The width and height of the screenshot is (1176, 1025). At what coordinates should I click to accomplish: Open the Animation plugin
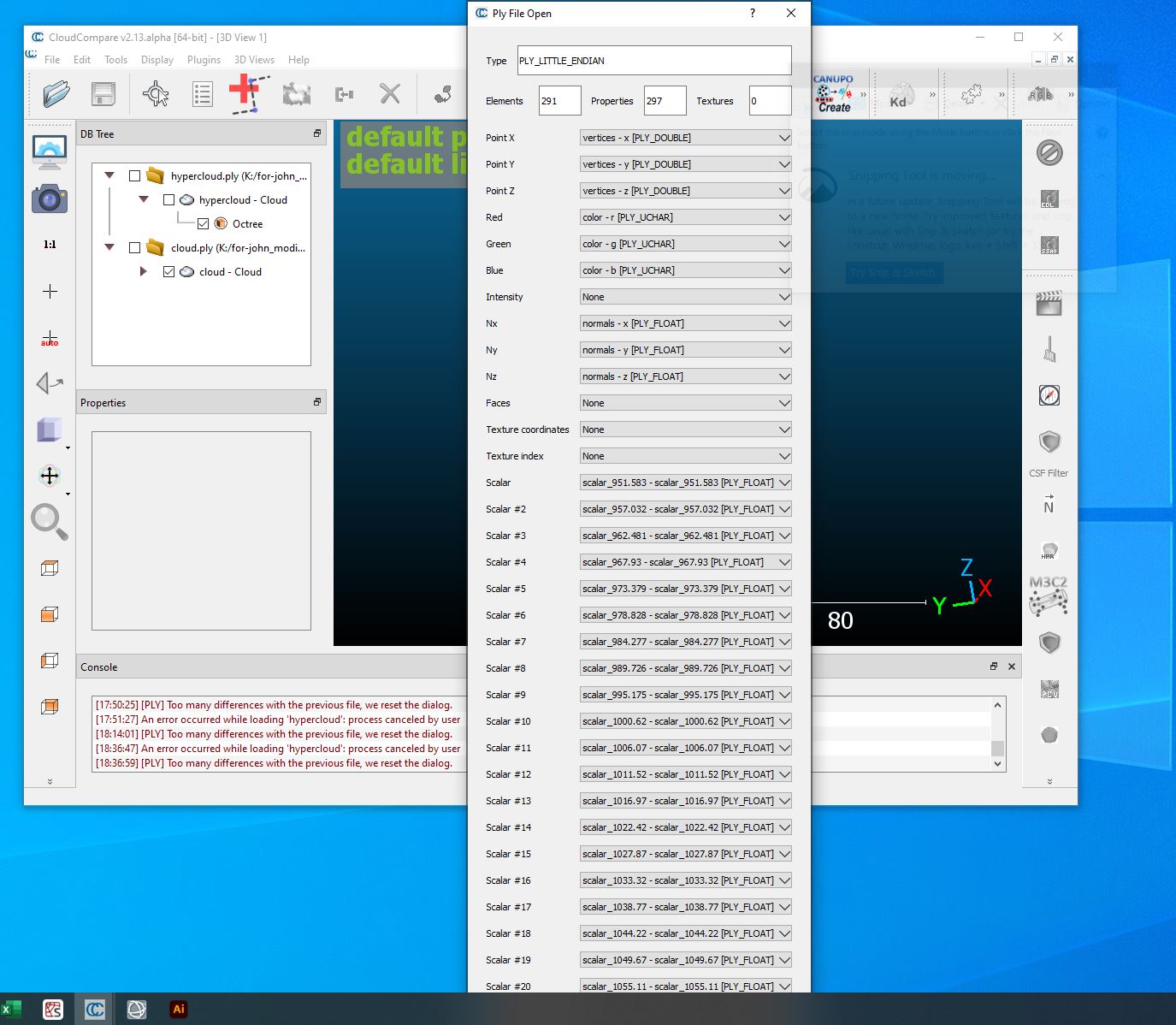(1049, 302)
